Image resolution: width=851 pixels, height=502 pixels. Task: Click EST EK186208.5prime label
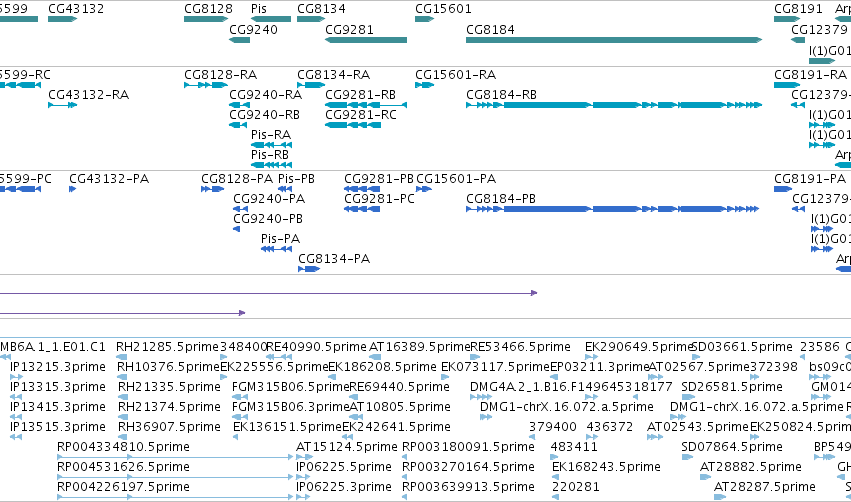[x=383, y=367]
